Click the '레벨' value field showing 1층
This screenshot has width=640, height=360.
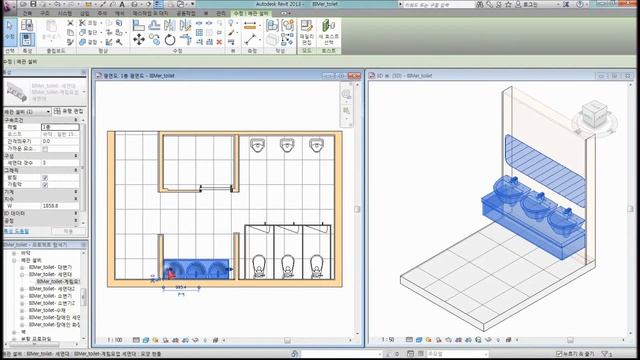[x=60, y=127]
